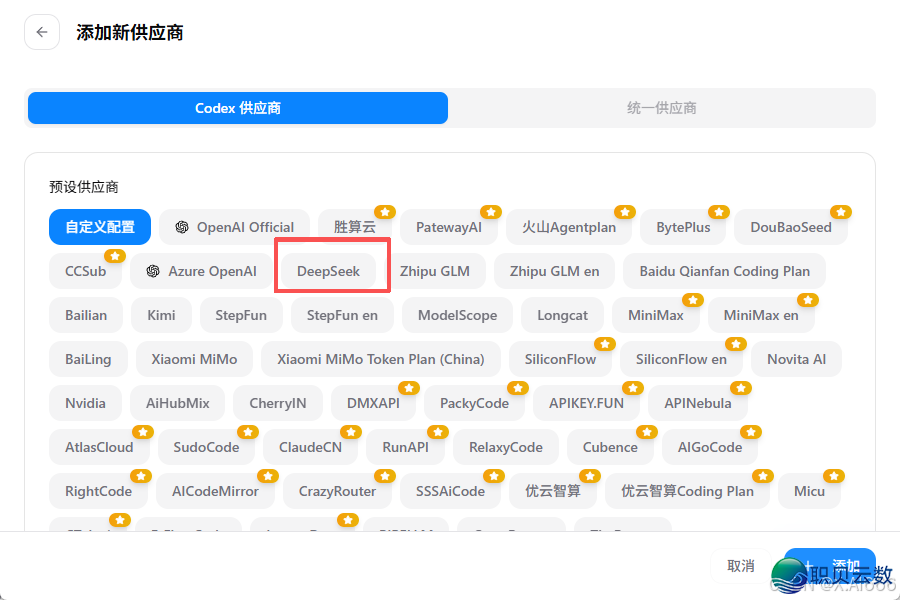Viewport: 900px width, 600px height.
Task: Choose Novita AI provider preset
Action: point(796,359)
